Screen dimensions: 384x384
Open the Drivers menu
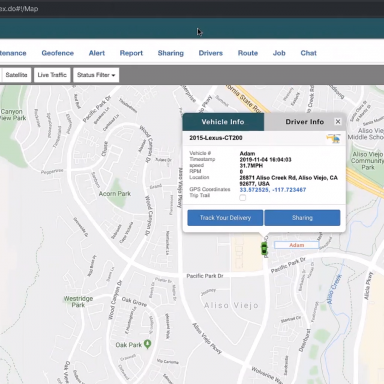click(x=211, y=53)
